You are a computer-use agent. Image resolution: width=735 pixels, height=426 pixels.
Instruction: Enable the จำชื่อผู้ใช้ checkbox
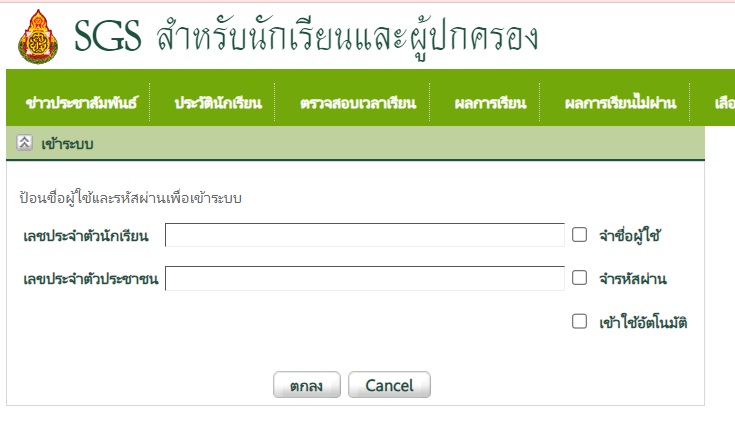[x=579, y=235]
